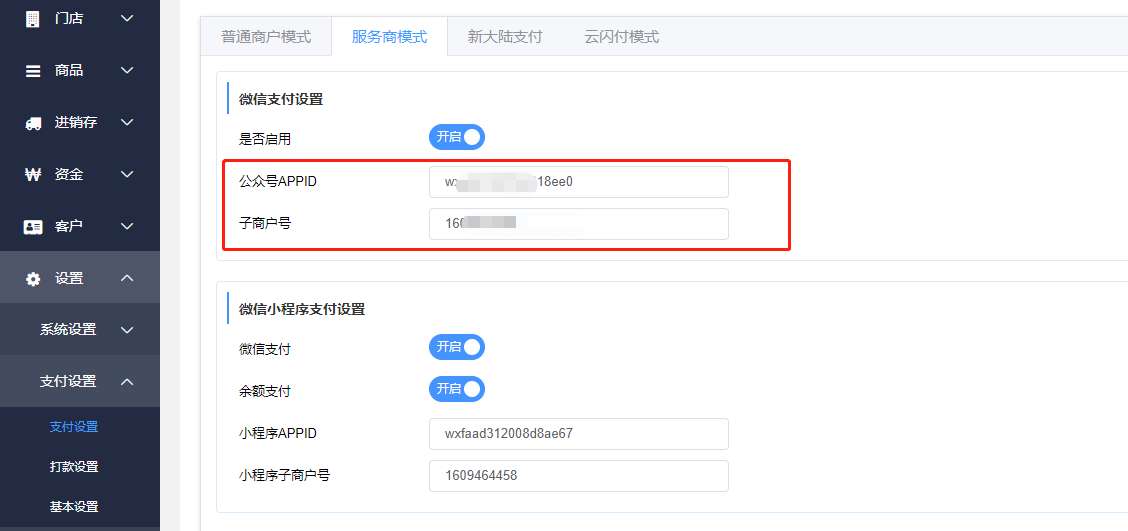Expand the 门店 menu chevron
The height and width of the screenshot is (531, 1128).
coord(127,19)
